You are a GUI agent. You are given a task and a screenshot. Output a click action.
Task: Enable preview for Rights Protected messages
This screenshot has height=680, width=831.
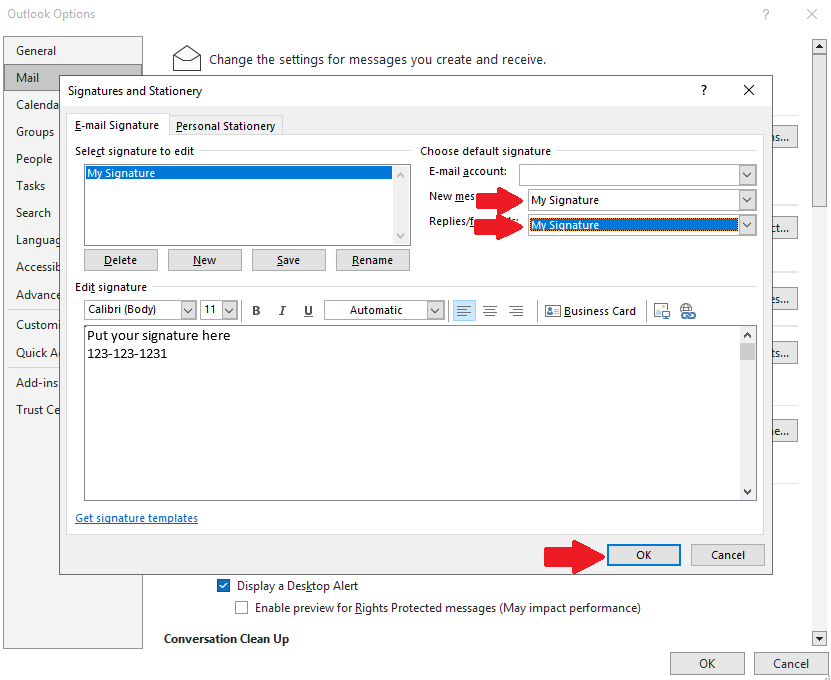241,607
